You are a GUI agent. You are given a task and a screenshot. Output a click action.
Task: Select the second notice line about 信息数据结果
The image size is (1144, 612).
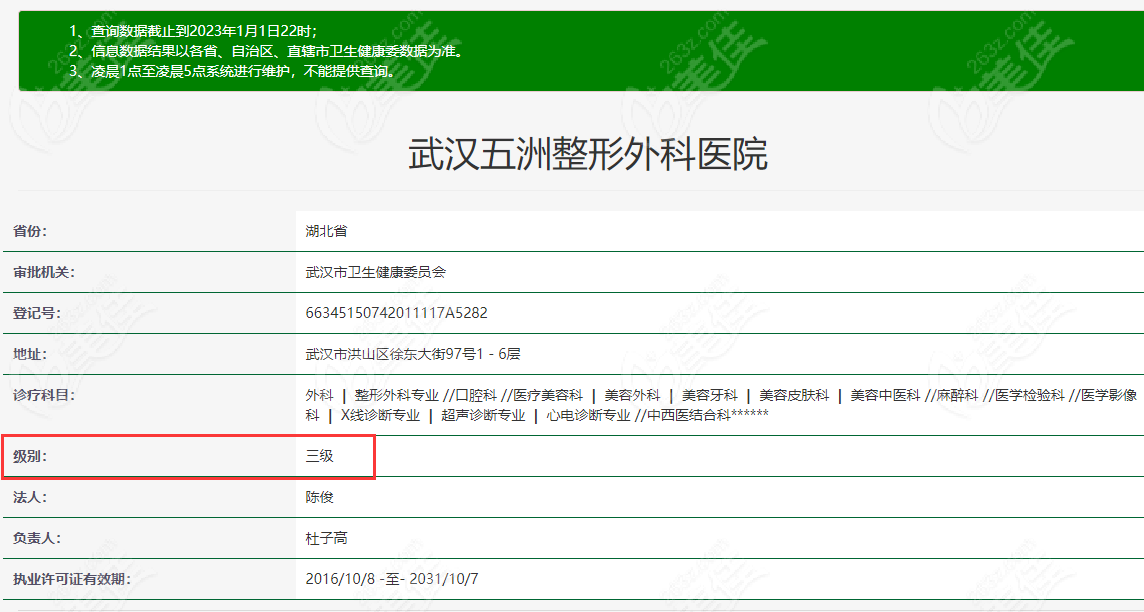266,51
